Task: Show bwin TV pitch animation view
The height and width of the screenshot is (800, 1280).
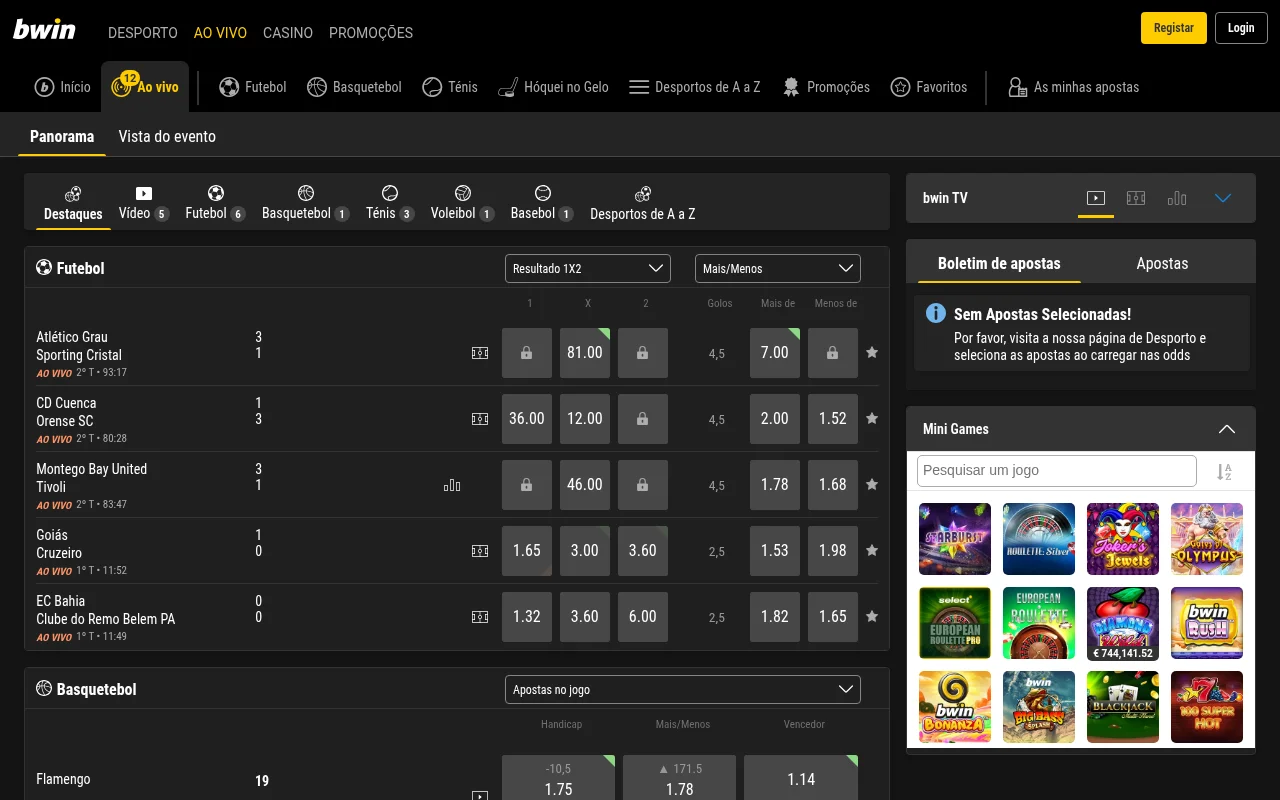Action: (1136, 198)
